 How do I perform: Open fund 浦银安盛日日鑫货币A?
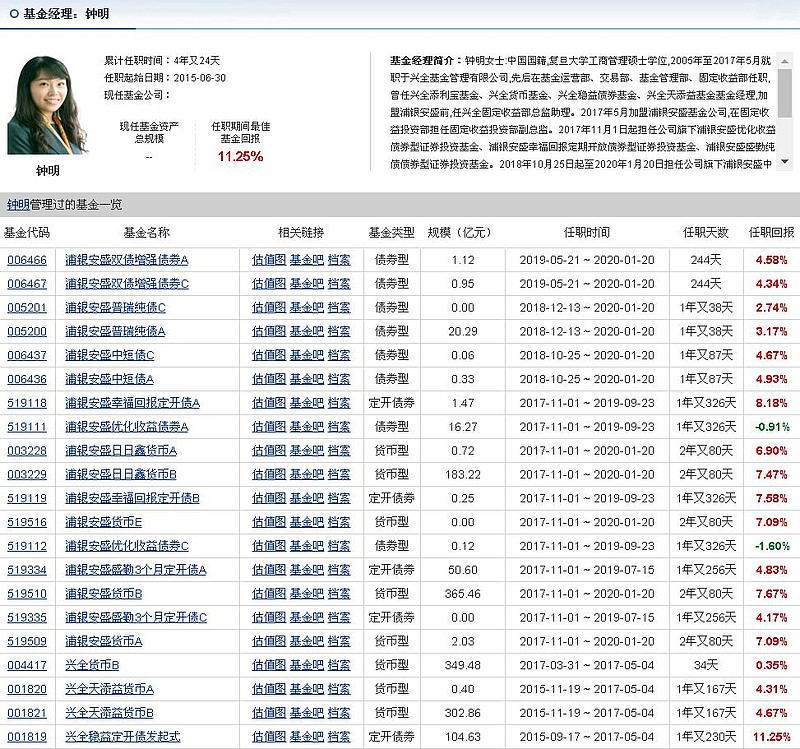[x=121, y=451]
